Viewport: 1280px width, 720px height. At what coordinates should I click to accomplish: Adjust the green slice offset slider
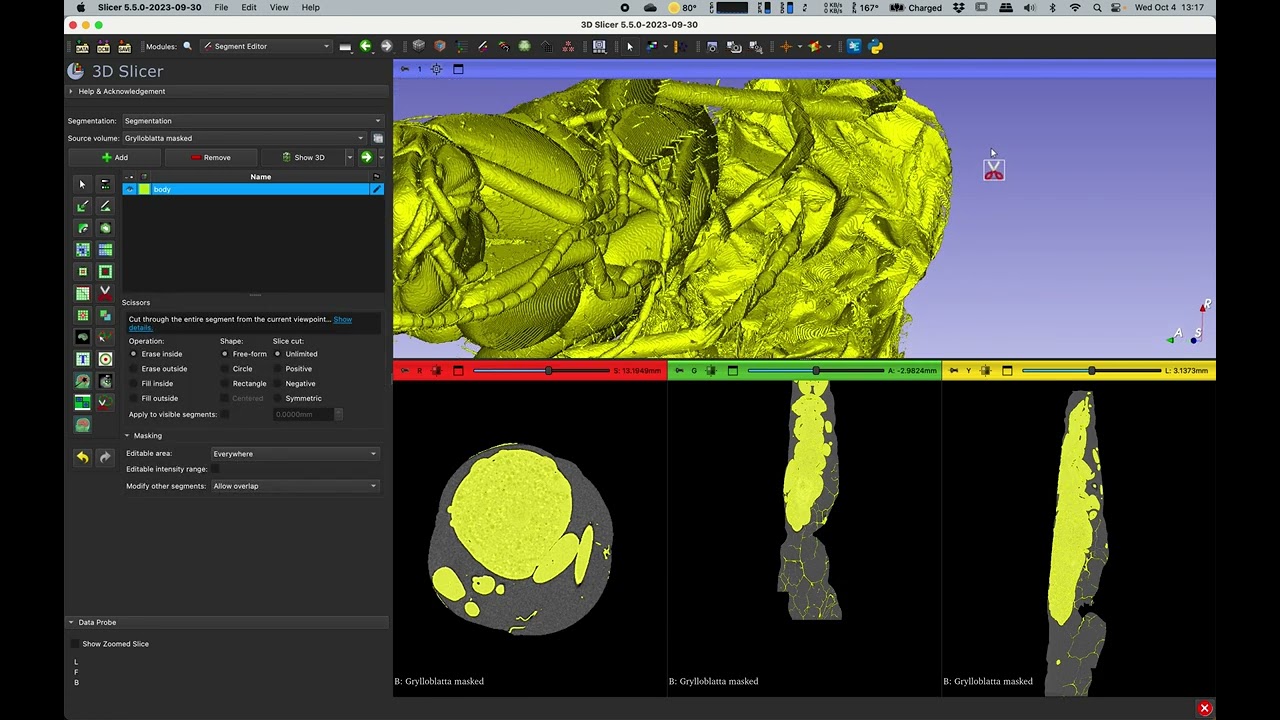[x=815, y=371]
